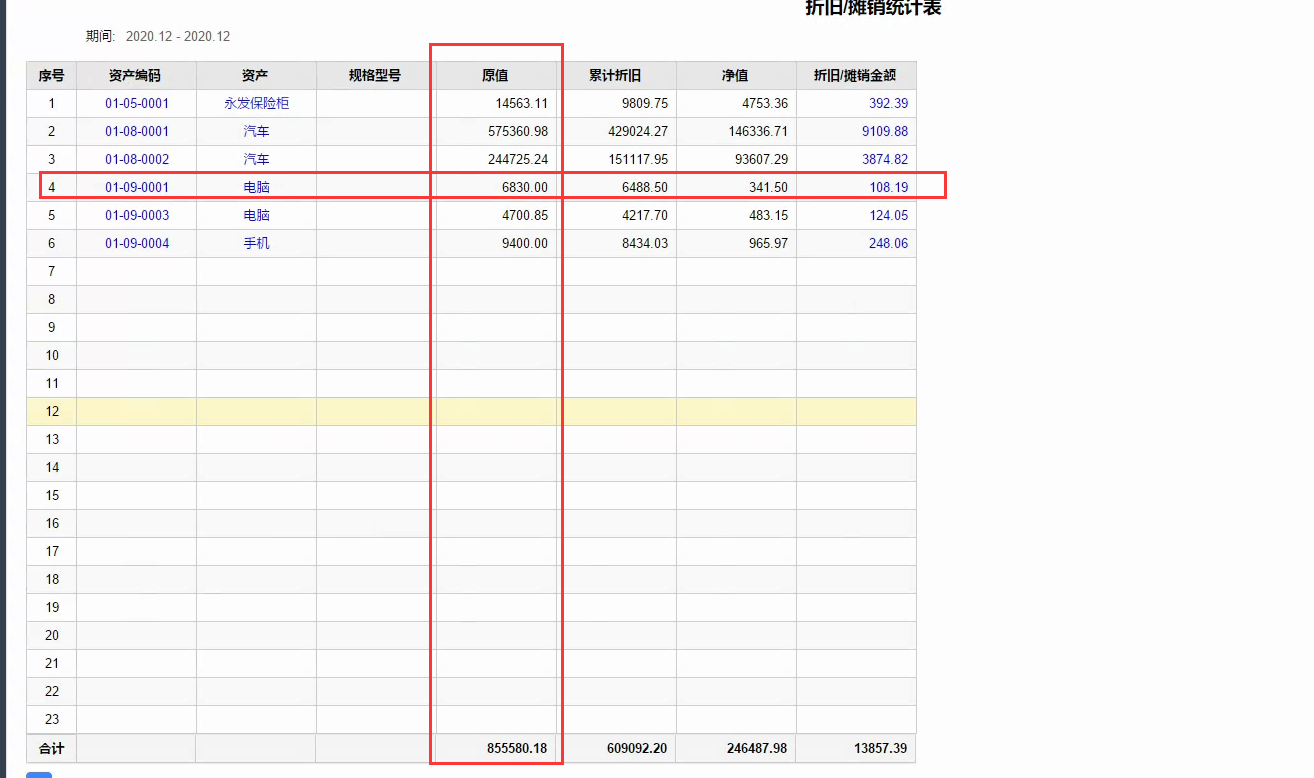1314x778 pixels.
Task: Select original value cell 575360.98
Action: point(496,131)
